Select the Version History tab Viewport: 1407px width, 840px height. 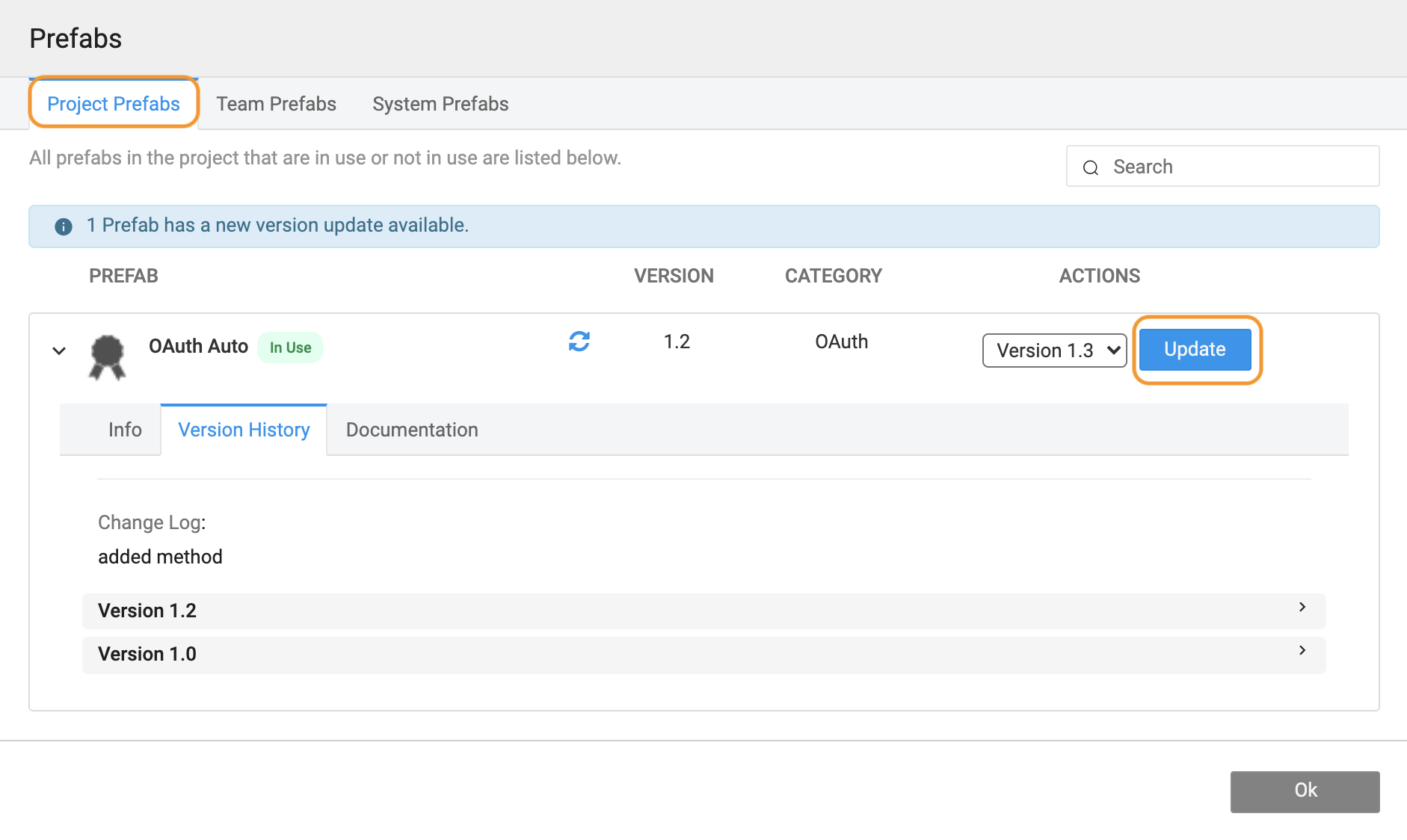pos(244,430)
